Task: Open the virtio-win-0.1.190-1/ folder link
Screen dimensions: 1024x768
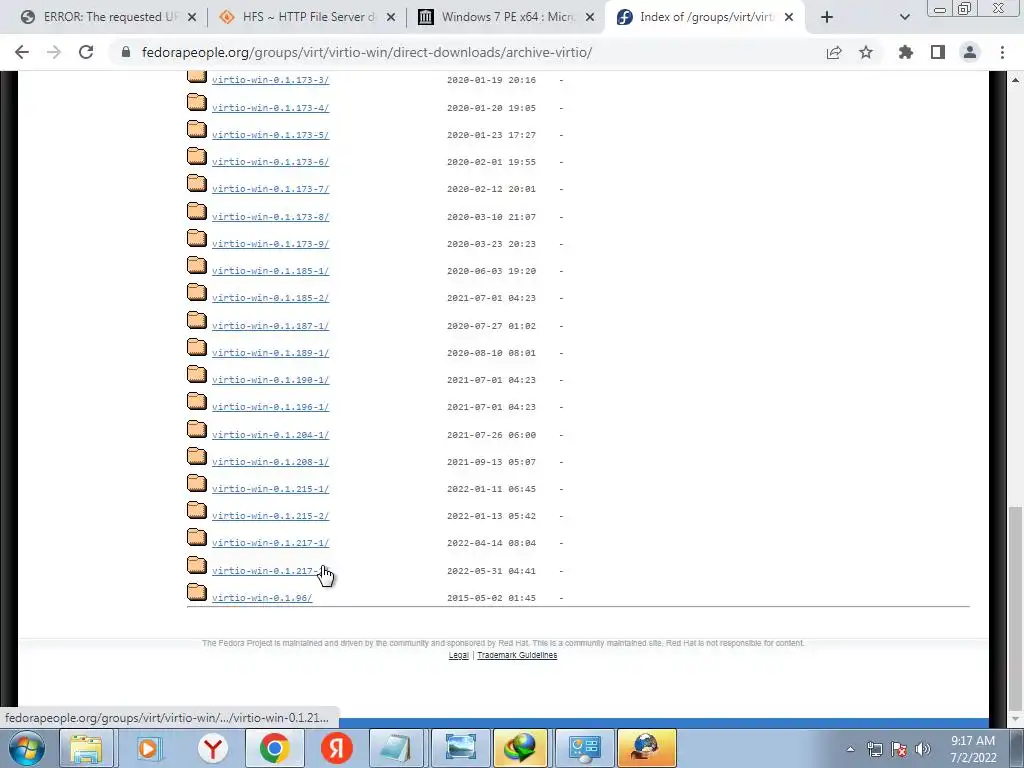Action: [x=270, y=380]
